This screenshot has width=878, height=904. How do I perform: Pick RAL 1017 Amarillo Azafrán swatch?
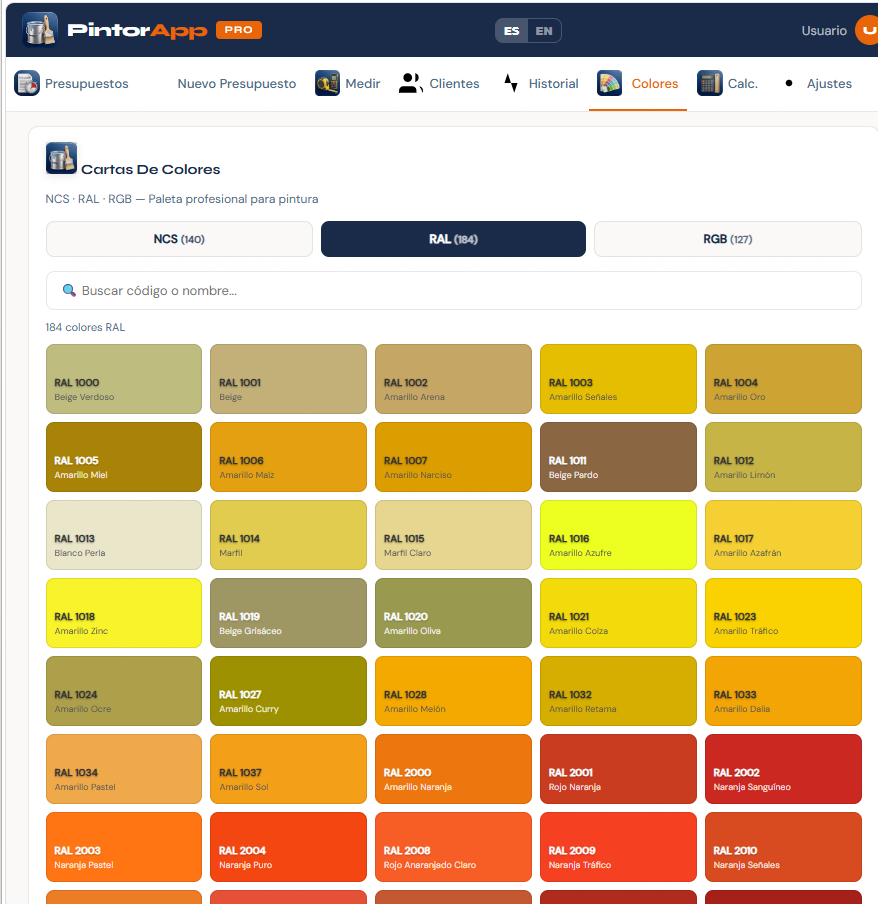(x=783, y=535)
